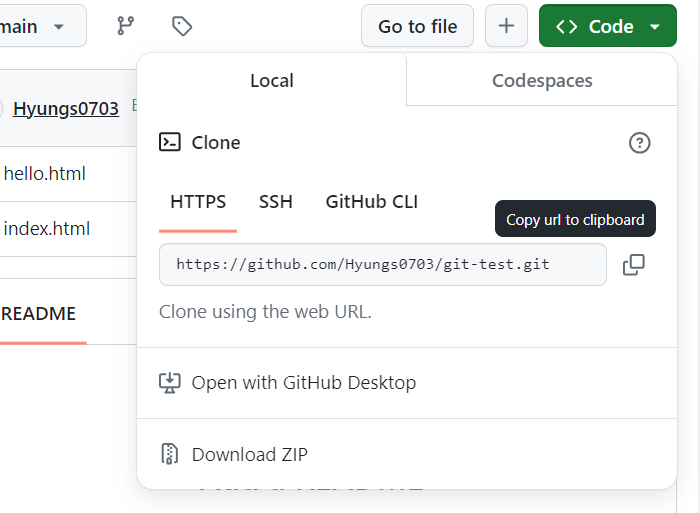Expand the main branch dropdown
This screenshot has height=513, width=700.
[42, 26]
